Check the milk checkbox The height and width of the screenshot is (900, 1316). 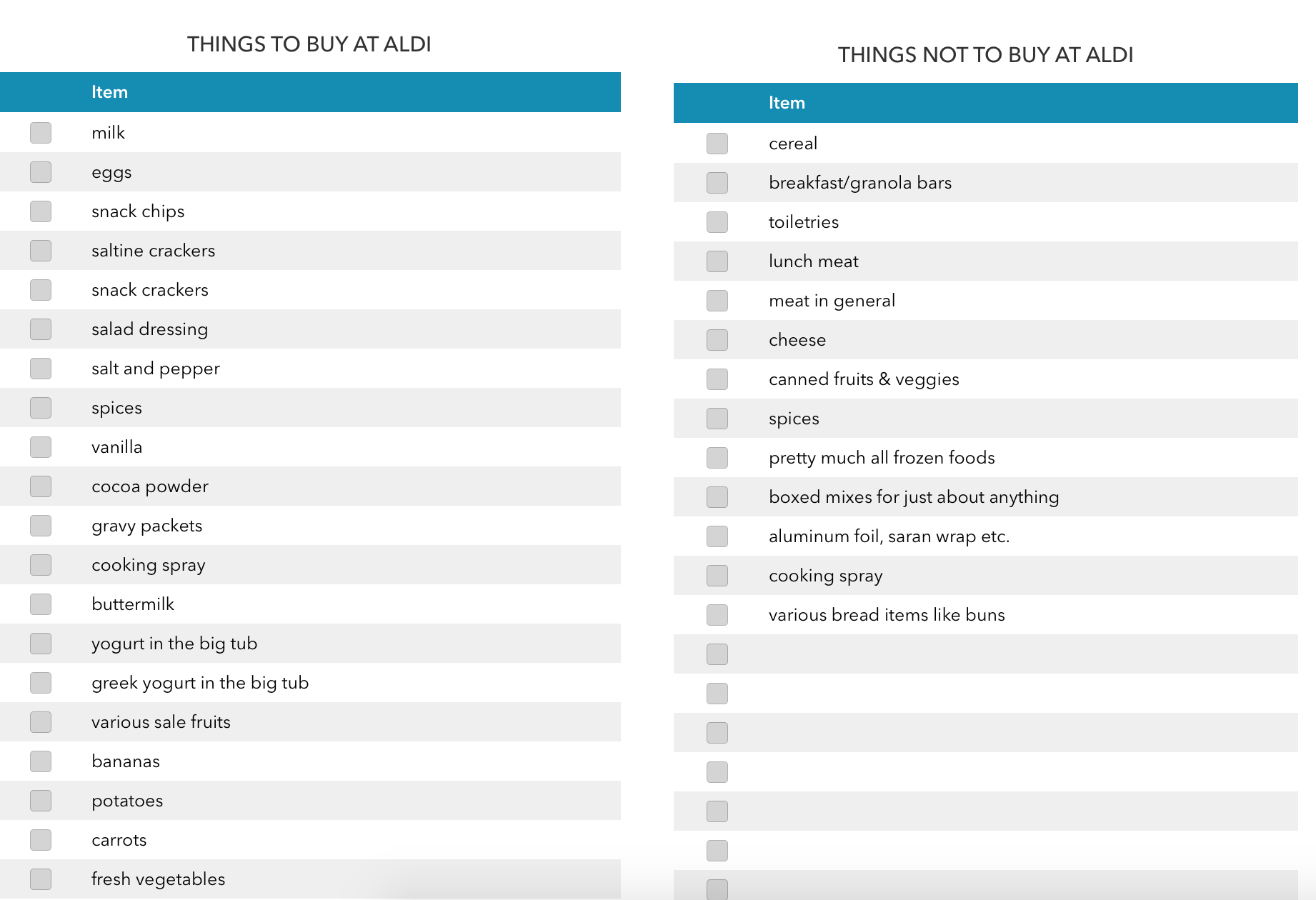click(41, 133)
